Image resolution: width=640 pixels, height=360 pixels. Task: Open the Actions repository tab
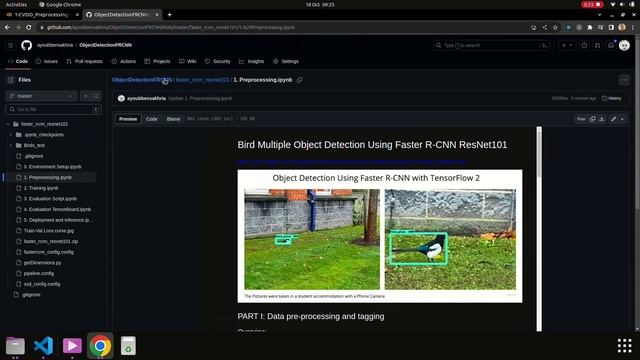124,61
